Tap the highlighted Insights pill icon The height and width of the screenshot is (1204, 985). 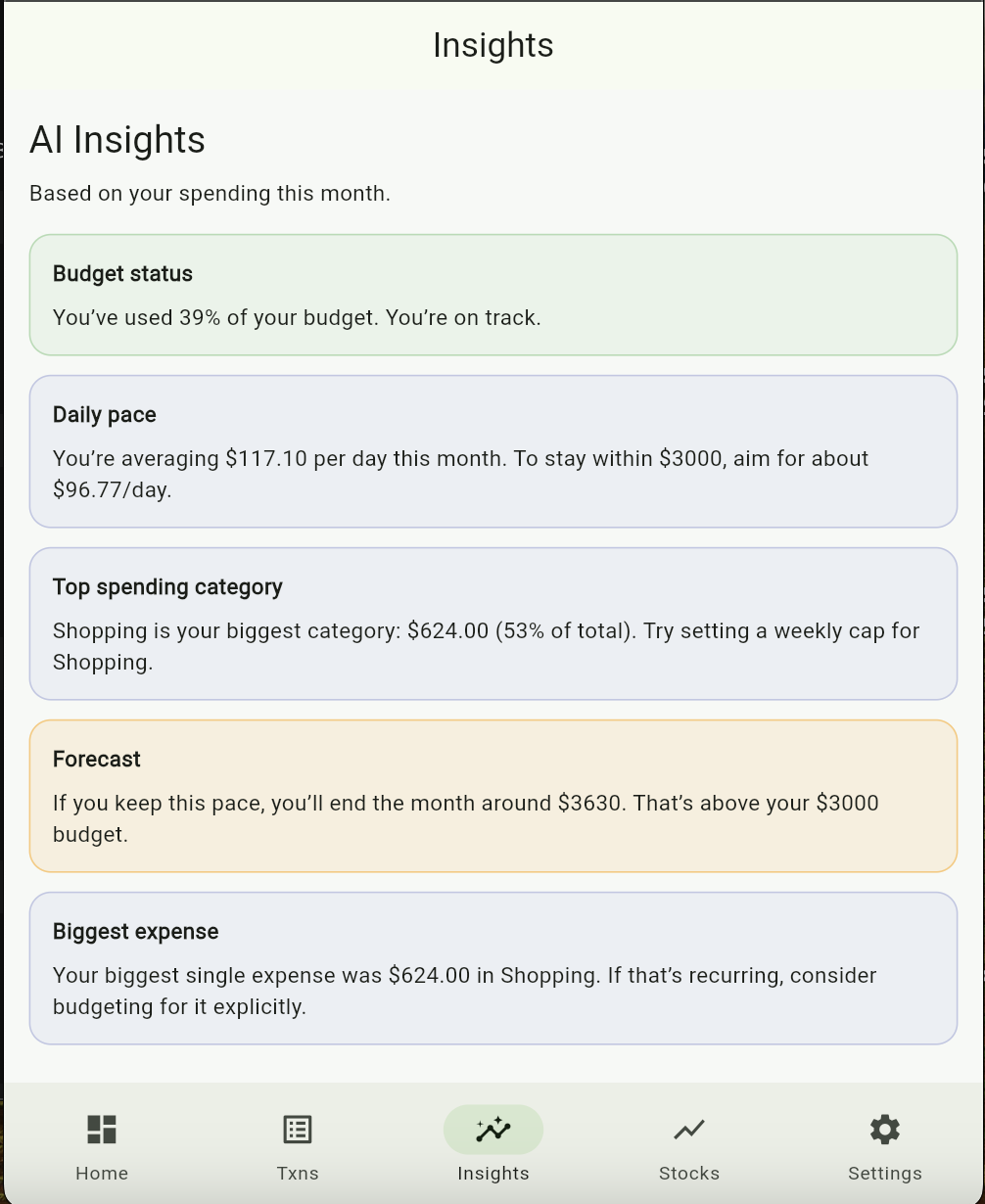click(x=493, y=1129)
